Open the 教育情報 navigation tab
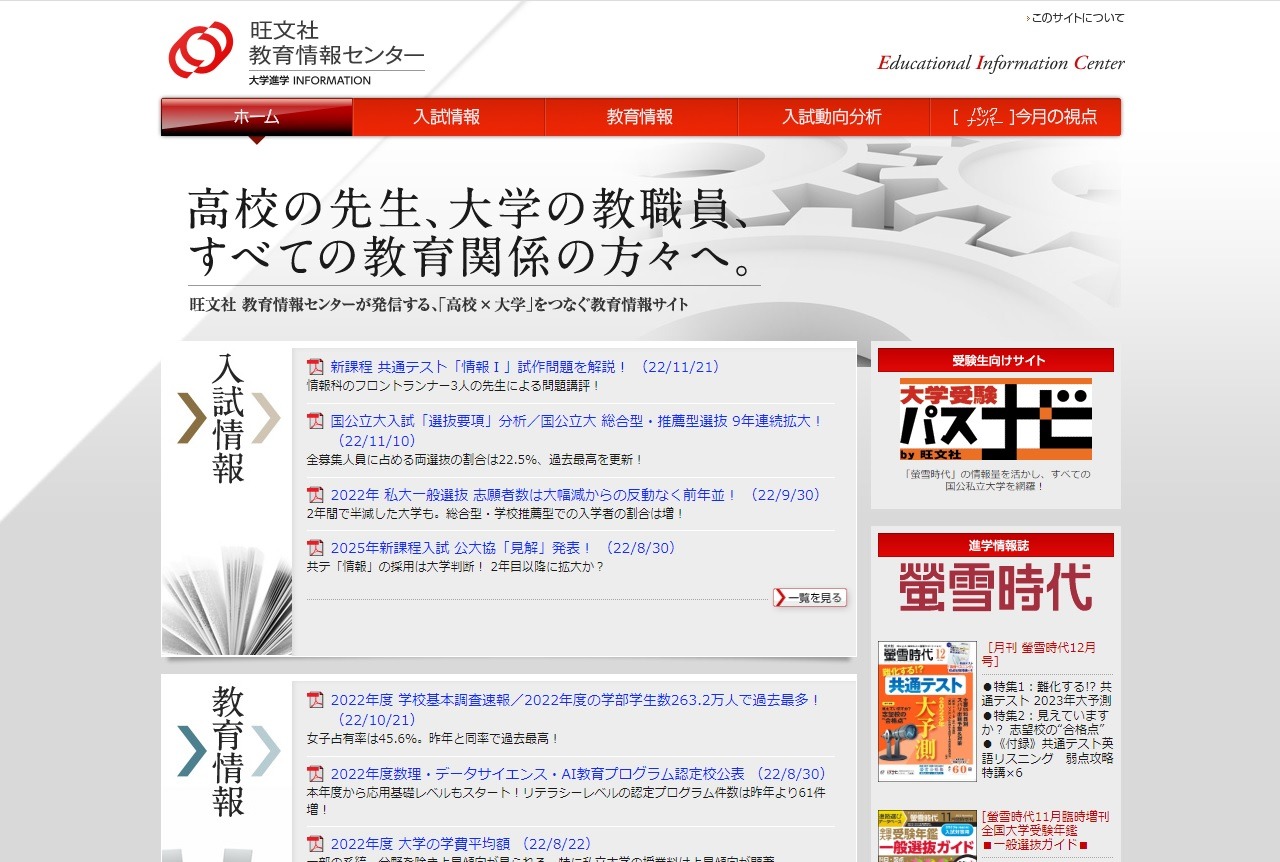The height and width of the screenshot is (862, 1280). click(x=641, y=117)
